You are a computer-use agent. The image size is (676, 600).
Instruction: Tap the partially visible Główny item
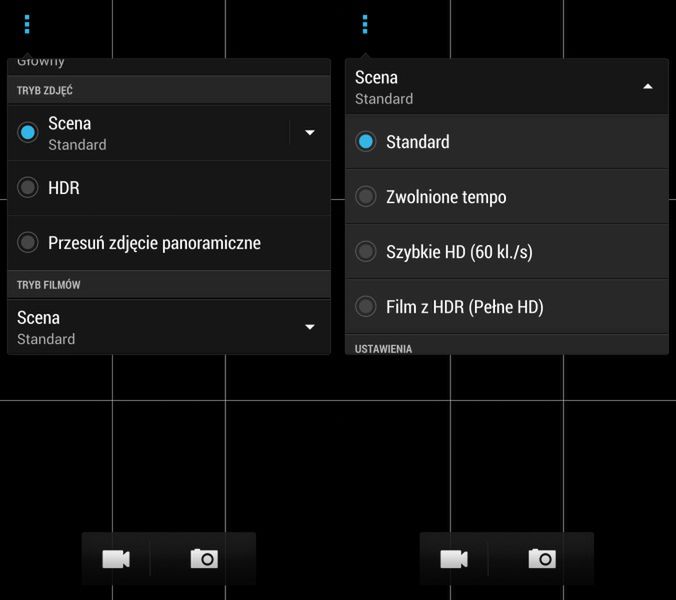[x=42, y=63]
